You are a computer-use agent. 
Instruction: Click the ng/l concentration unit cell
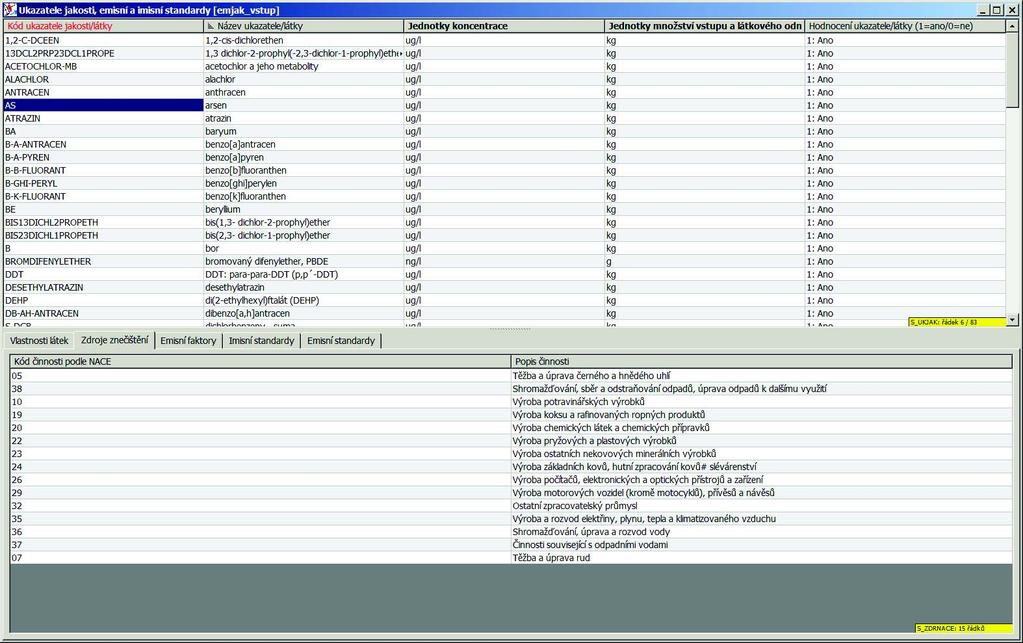[x=504, y=262]
